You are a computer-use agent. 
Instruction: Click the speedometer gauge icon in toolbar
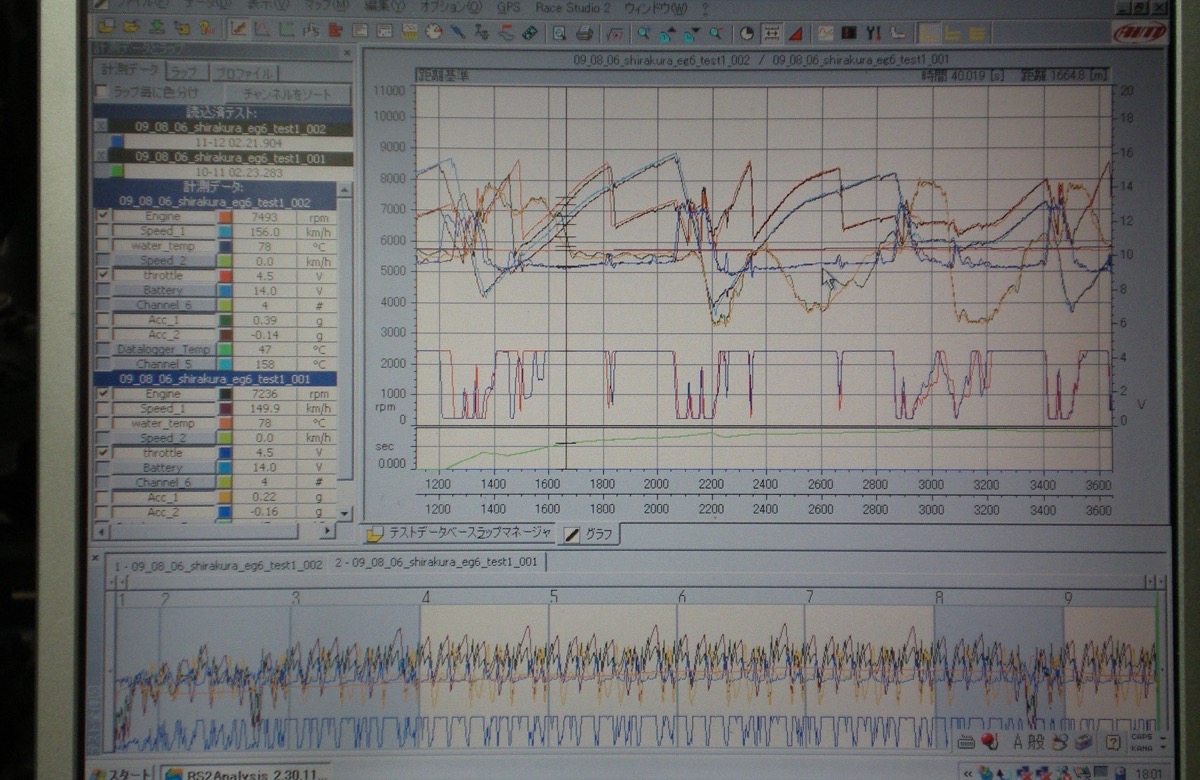(433, 32)
